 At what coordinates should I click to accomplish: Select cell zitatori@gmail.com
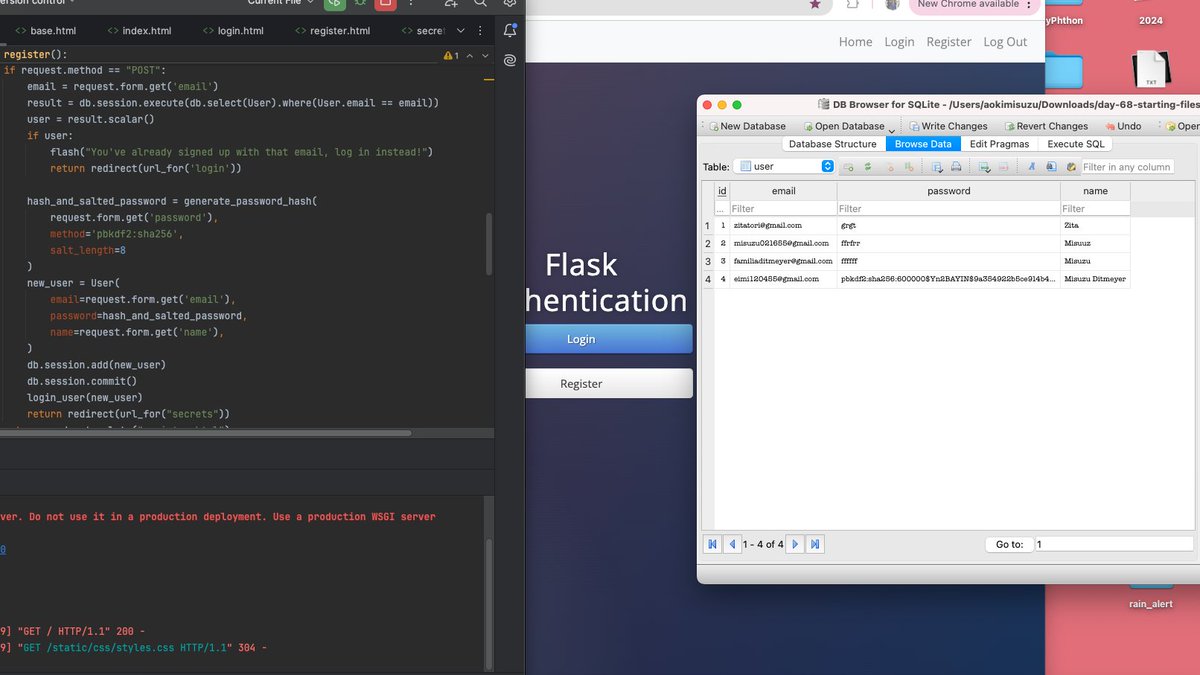(x=783, y=226)
